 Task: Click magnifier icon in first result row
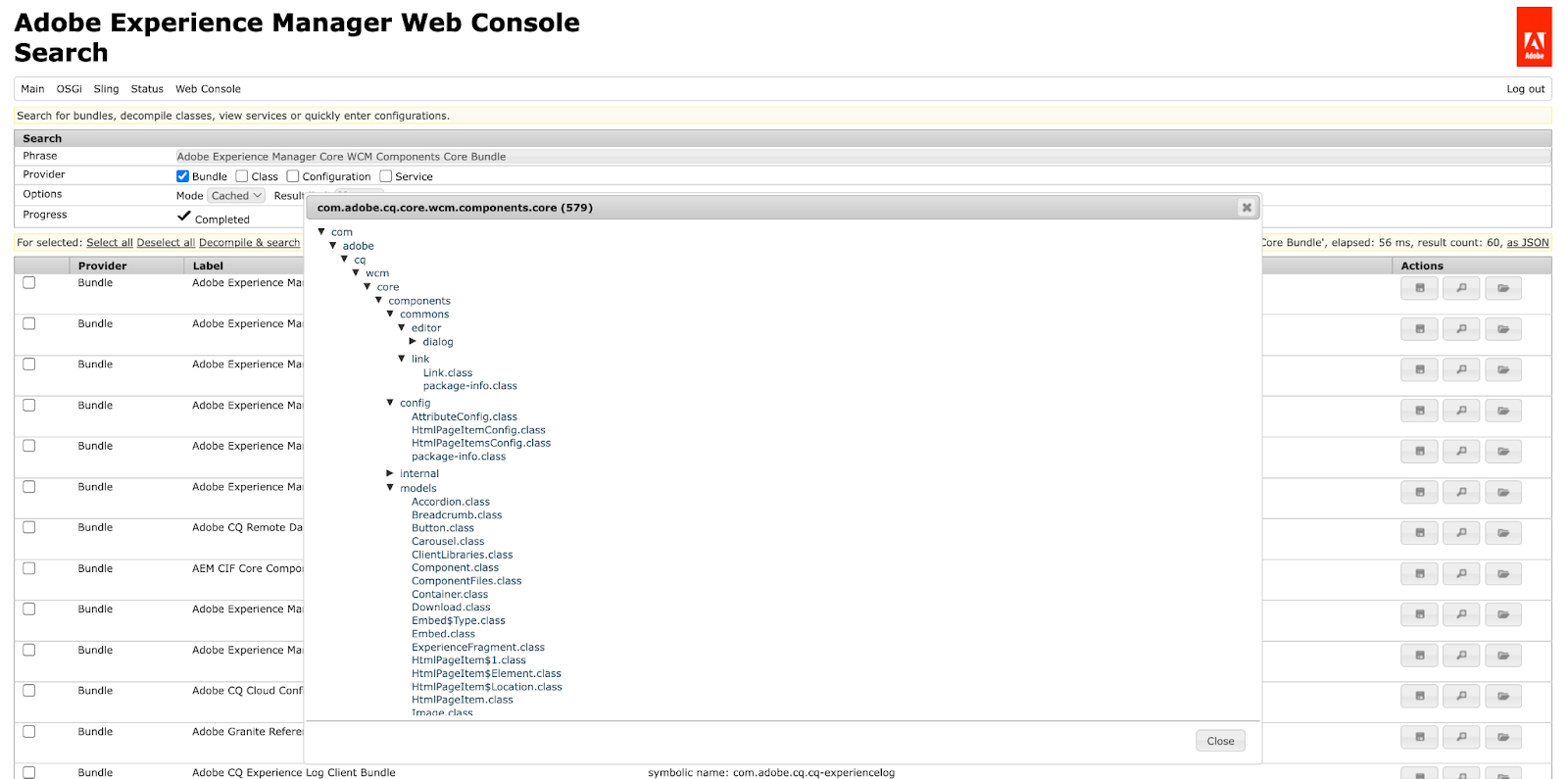(1461, 288)
